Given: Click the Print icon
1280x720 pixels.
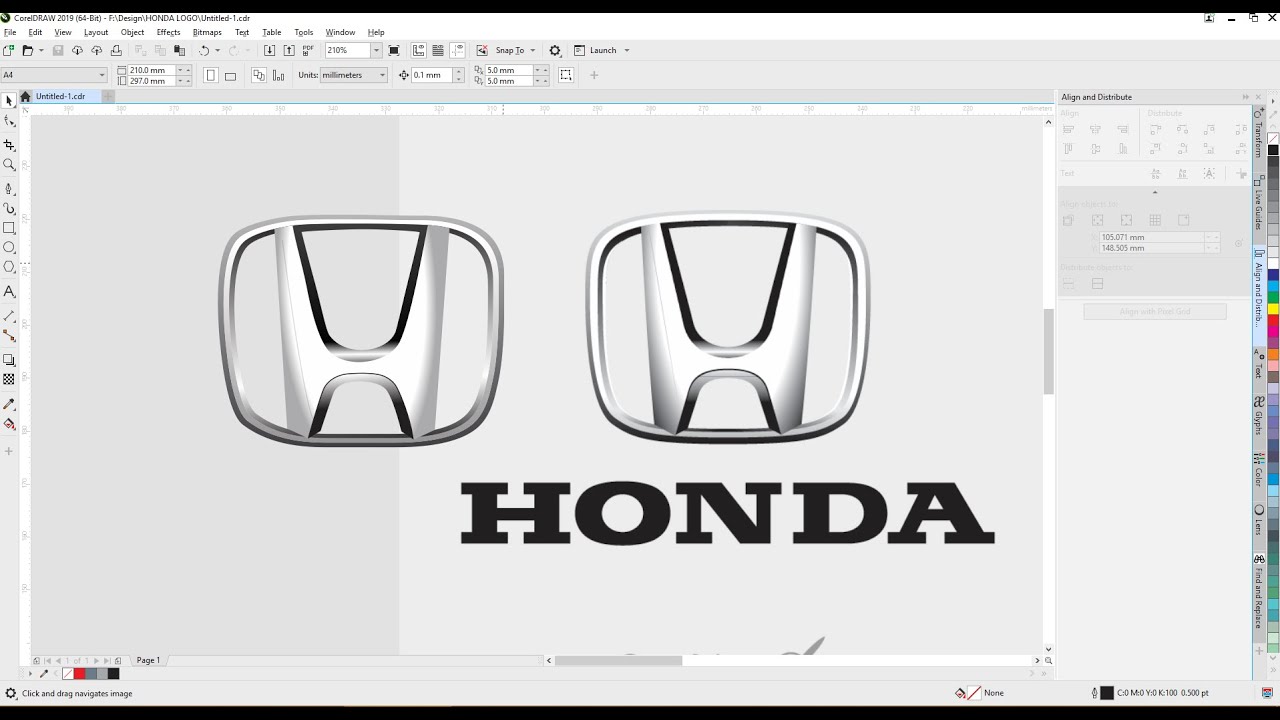Looking at the screenshot, I should coord(116,50).
